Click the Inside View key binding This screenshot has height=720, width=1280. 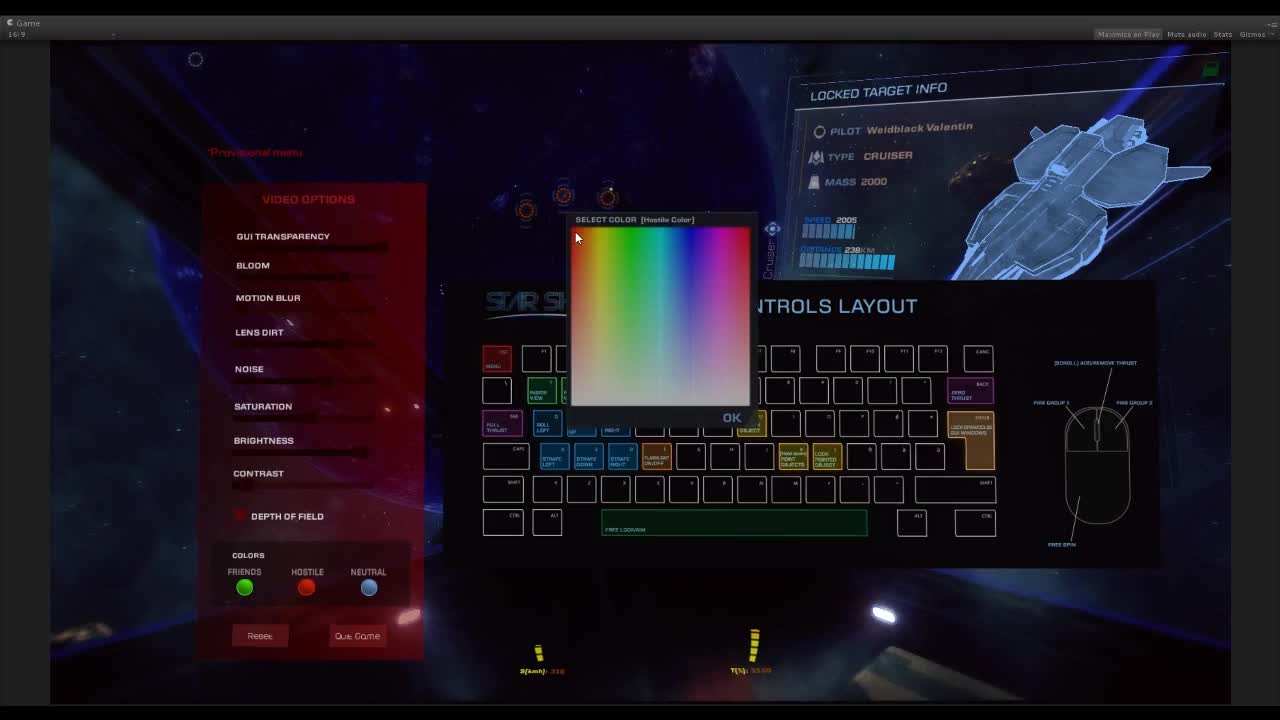click(x=540, y=390)
